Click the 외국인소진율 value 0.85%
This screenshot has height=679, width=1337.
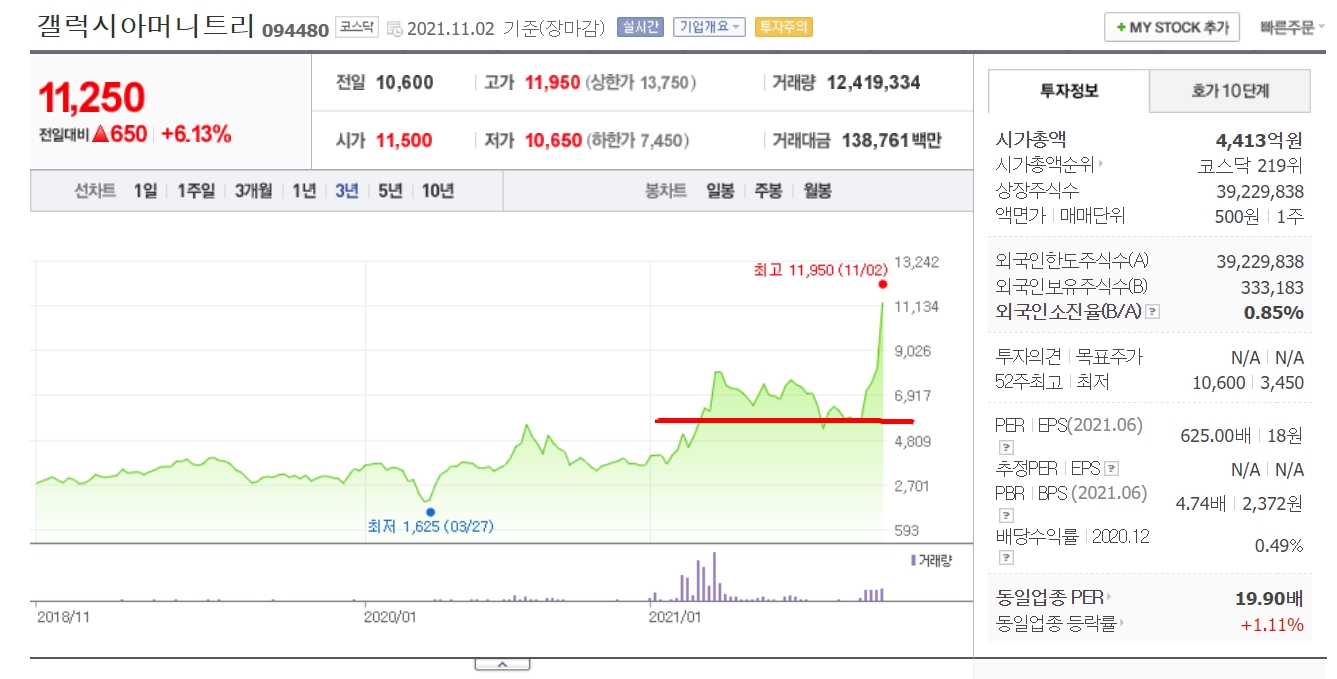pos(1274,312)
